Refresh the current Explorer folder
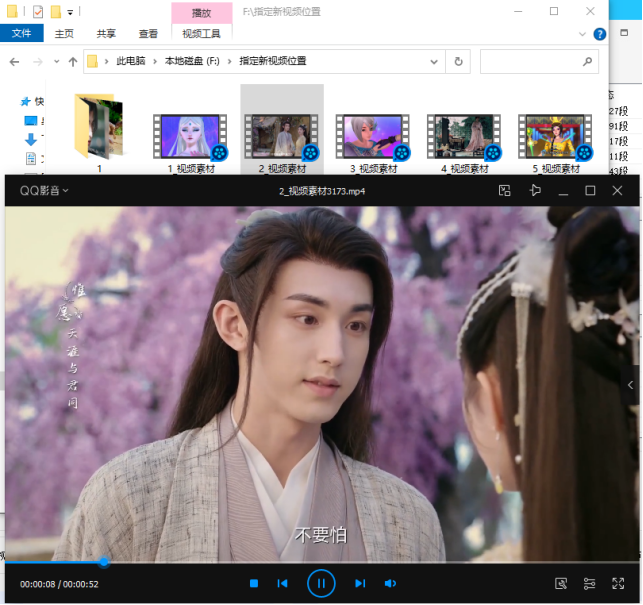Image resolution: width=643 pixels, height=605 pixels. 458,62
